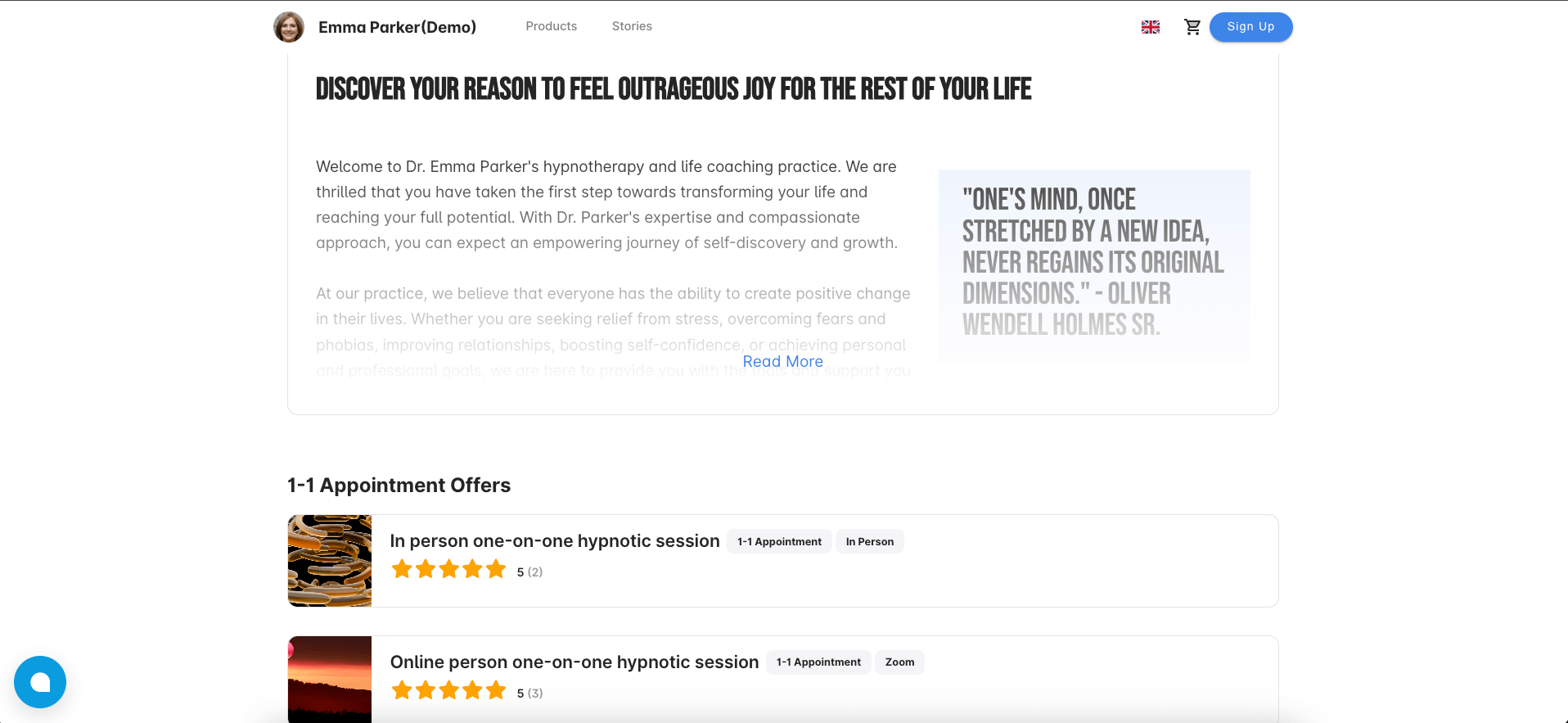Viewport: 1568px width, 723px height.
Task: Open Online person one-on-one hypnotic session
Action: point(574,662)
